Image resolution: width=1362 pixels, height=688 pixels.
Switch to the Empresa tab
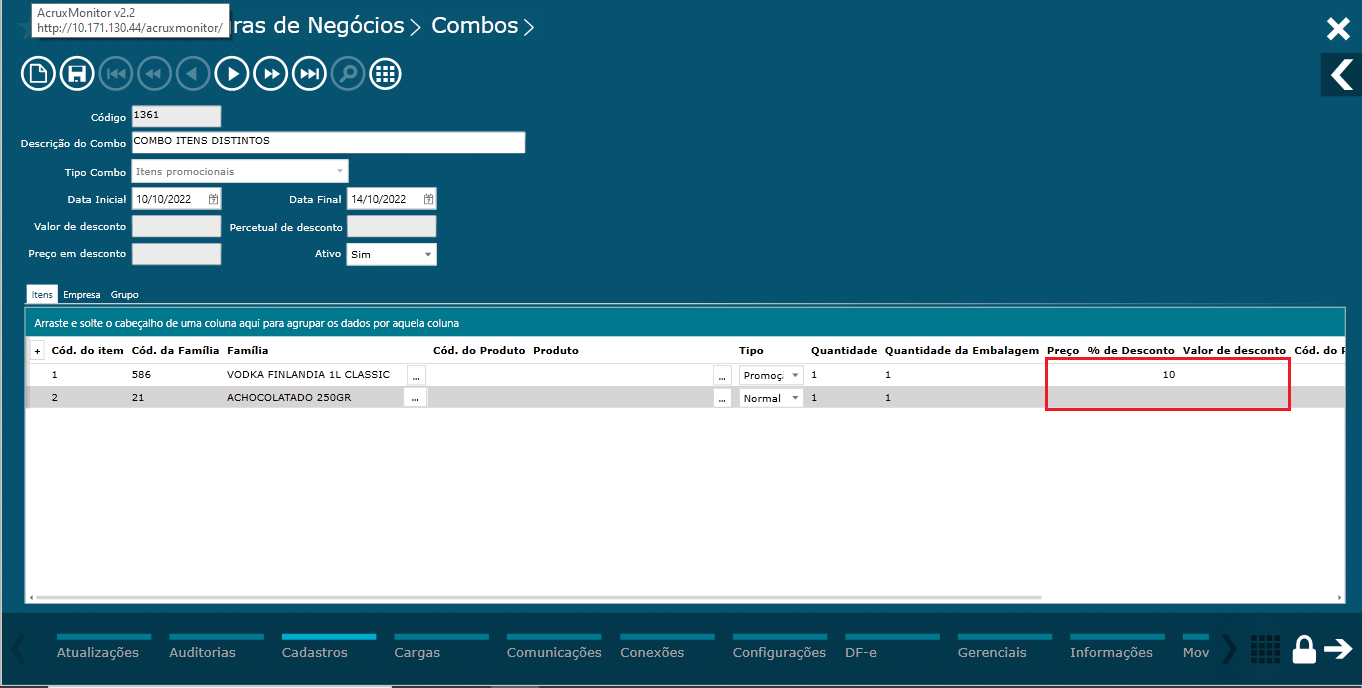pyautogui.click(x=81, y=295)
